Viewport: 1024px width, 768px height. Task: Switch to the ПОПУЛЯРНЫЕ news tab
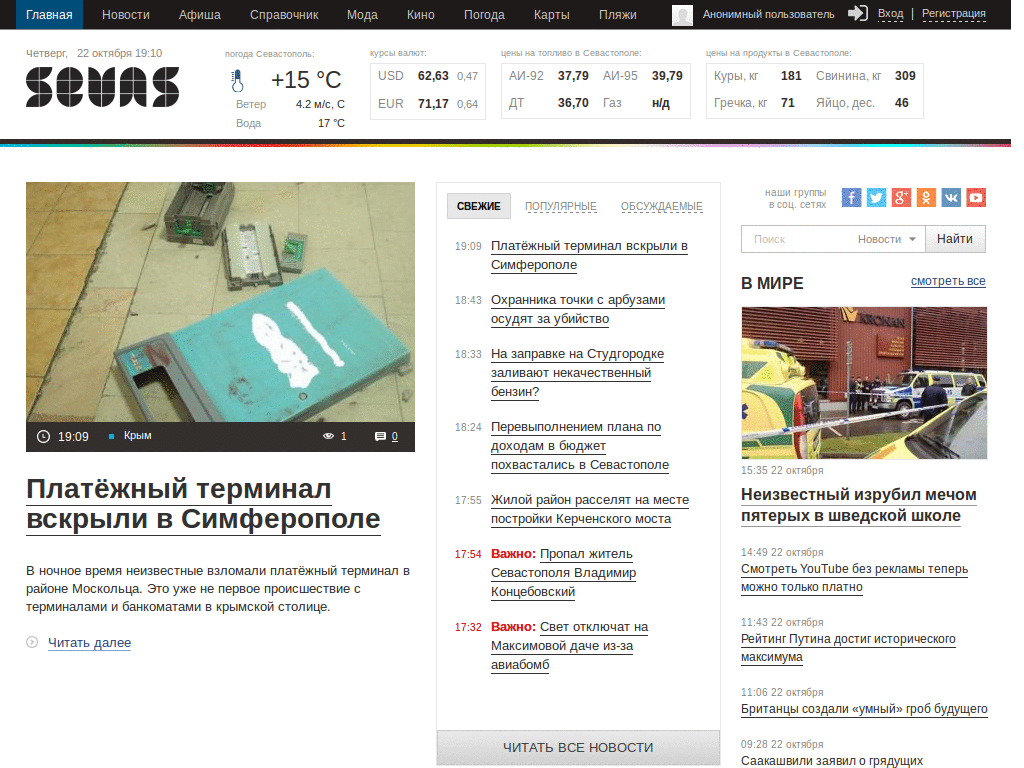(x=561, y=206)
